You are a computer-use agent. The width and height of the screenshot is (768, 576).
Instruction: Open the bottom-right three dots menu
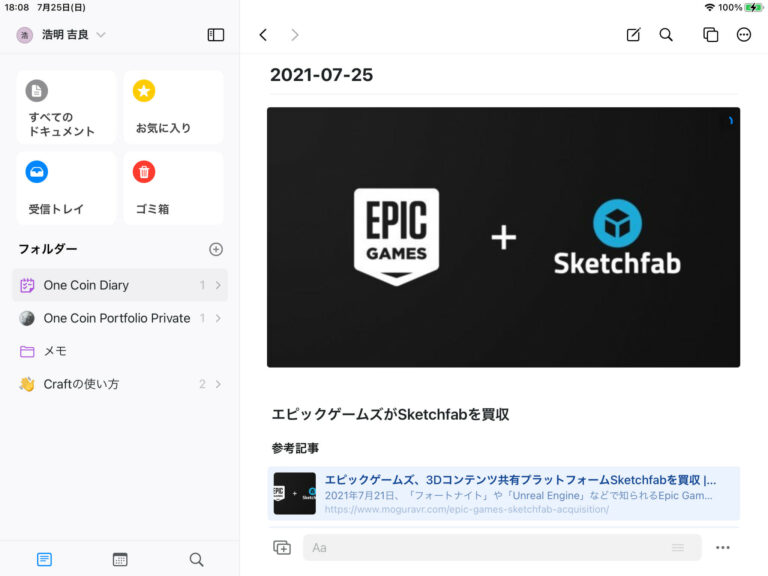pos(722,548)
